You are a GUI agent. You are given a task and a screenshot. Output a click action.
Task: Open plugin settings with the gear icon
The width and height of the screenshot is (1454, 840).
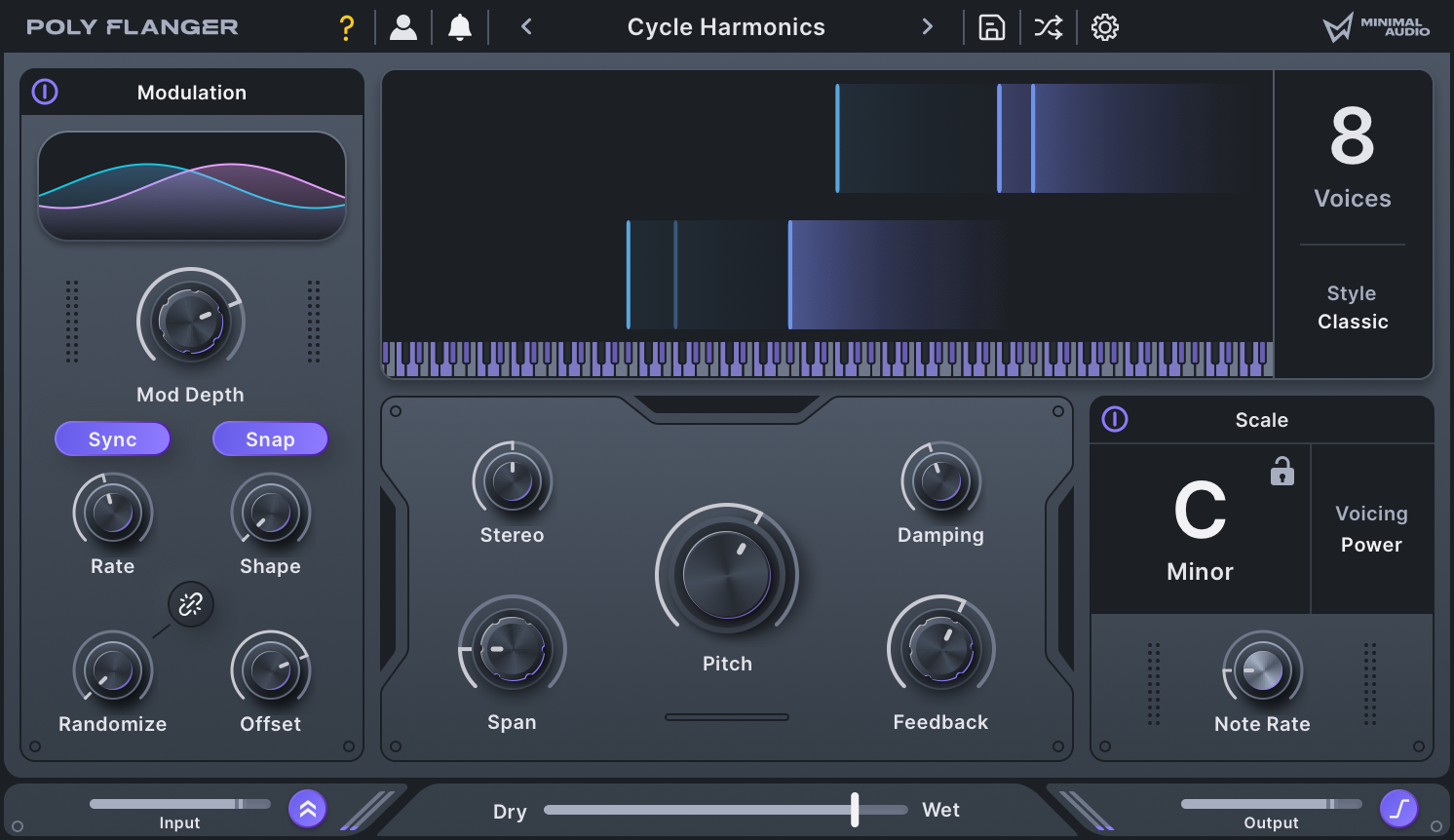click(x=1104, y=26)
